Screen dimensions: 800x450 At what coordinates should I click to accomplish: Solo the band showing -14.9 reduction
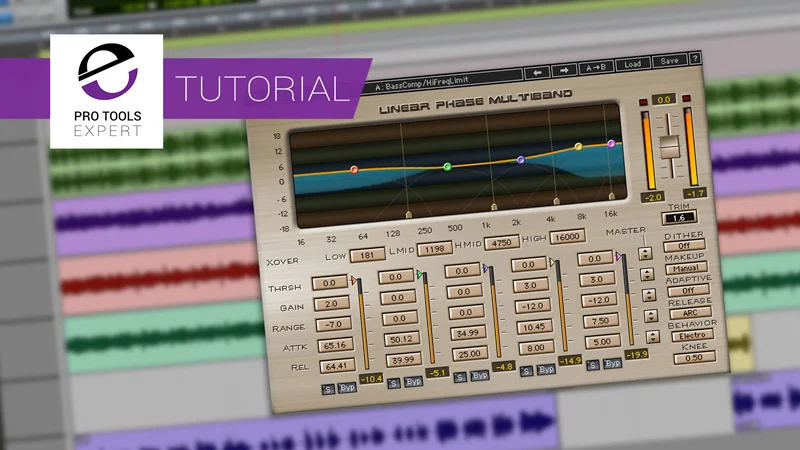pos(527,371)
